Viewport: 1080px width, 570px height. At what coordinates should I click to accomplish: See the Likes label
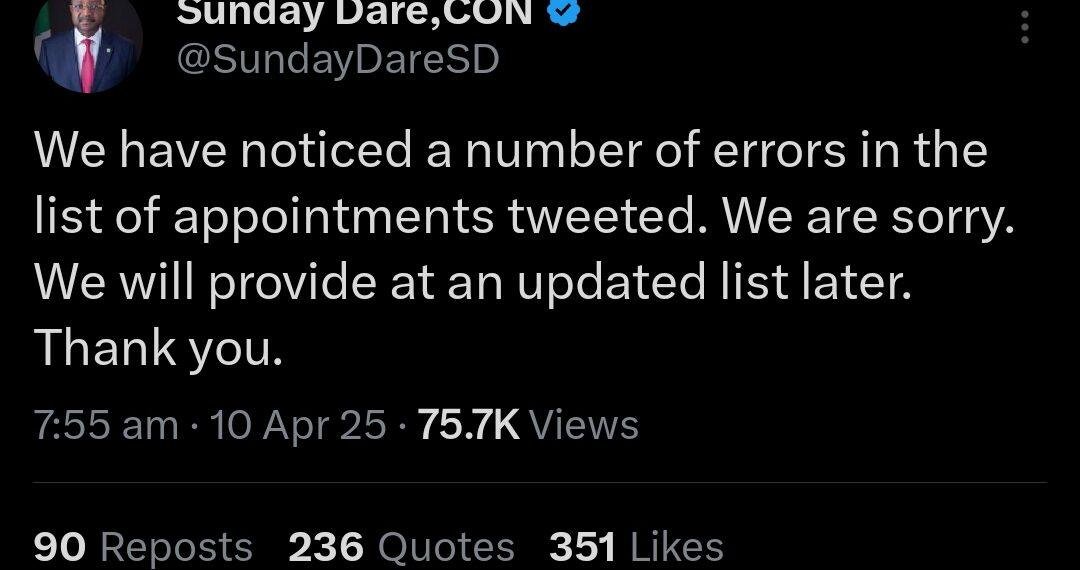tap(678, 546)
